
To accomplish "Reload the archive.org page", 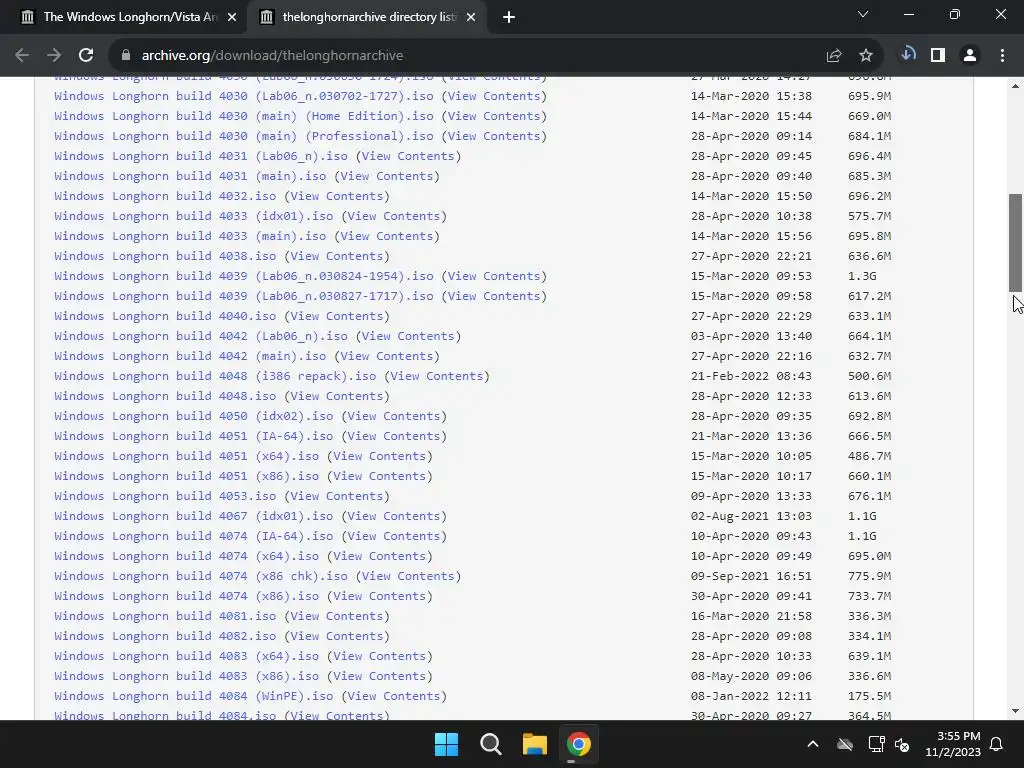I will [x=86, y=56].
